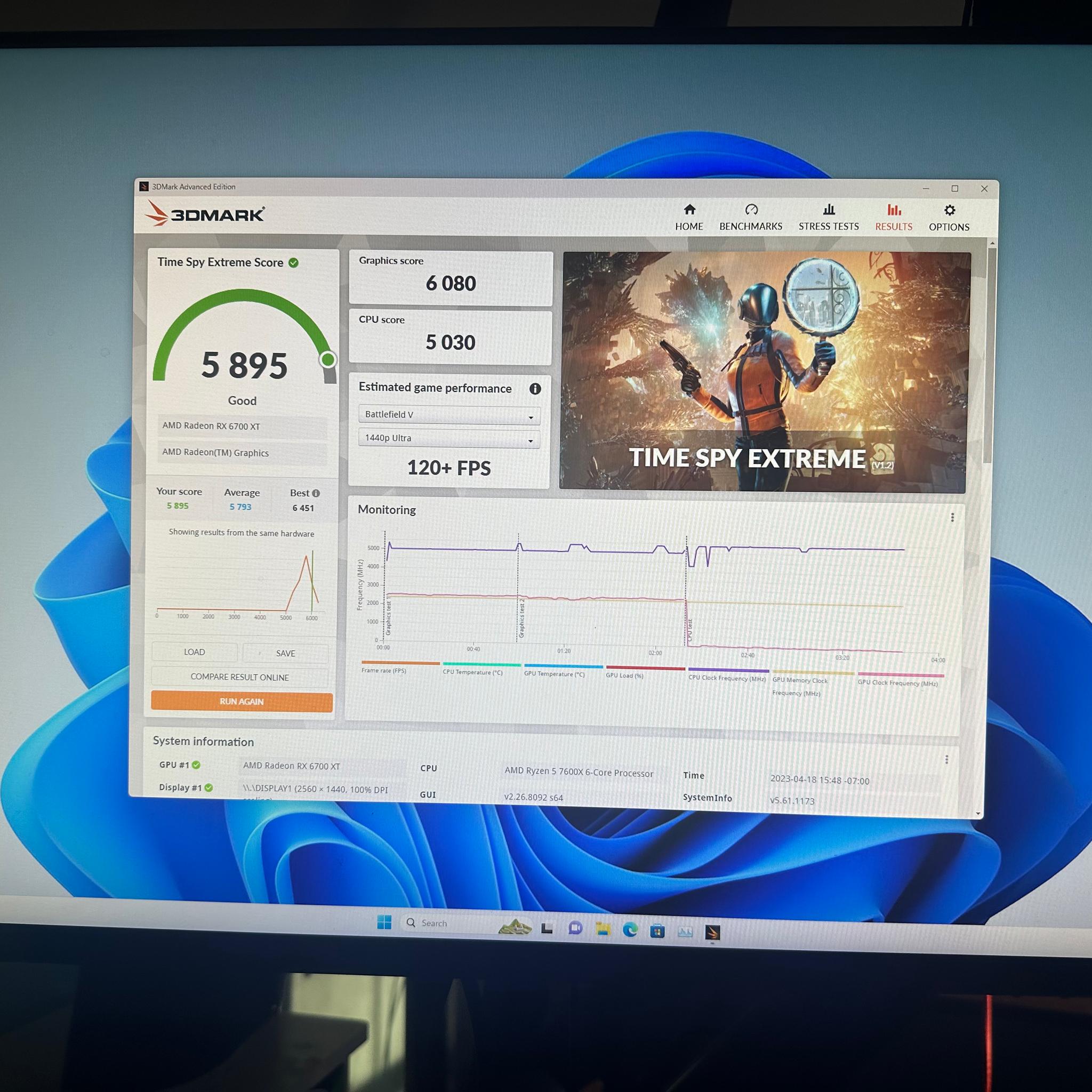Click the Graphics test 2 marker in the chart
Viewport: 1092px width, 1092px height.
521,620
